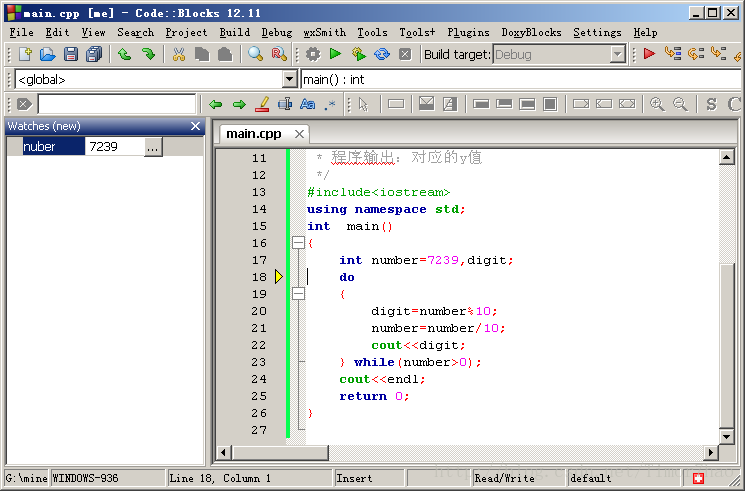This screenshot has height=491, width=745.
Task: Open Build target dropdown
Action: 617,54
